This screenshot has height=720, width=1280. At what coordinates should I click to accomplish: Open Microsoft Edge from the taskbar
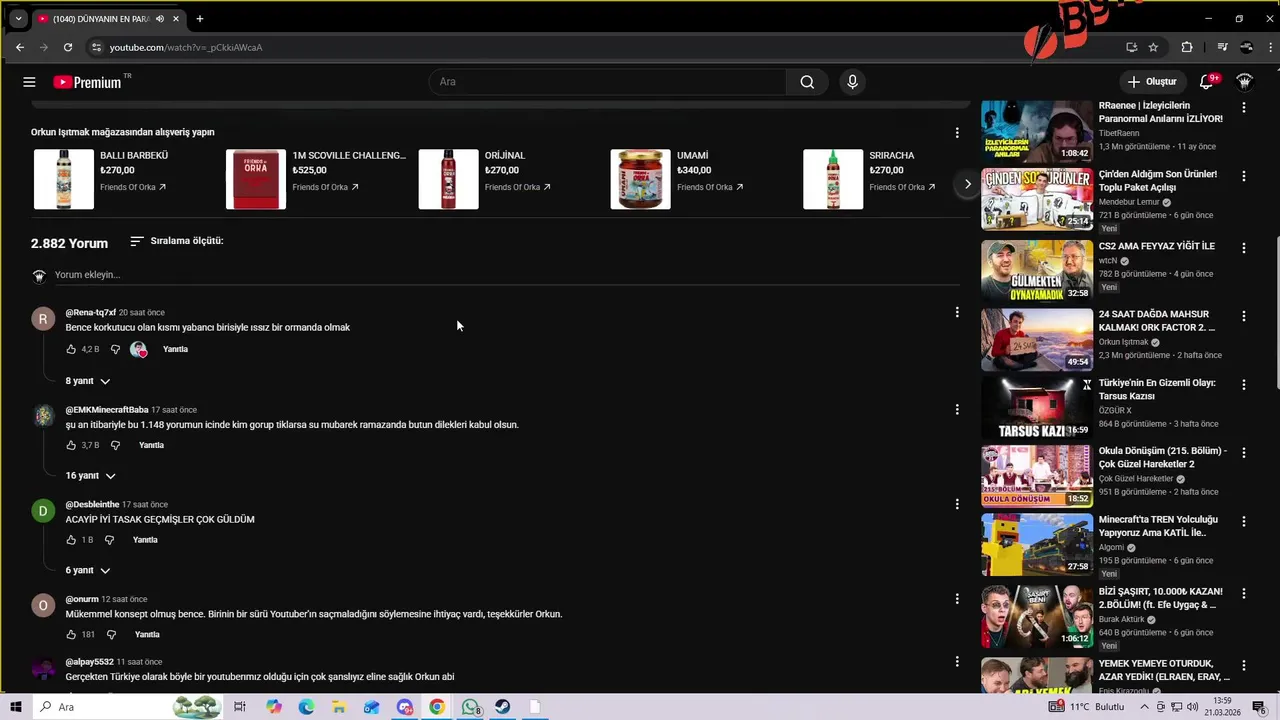coord(306,707)
